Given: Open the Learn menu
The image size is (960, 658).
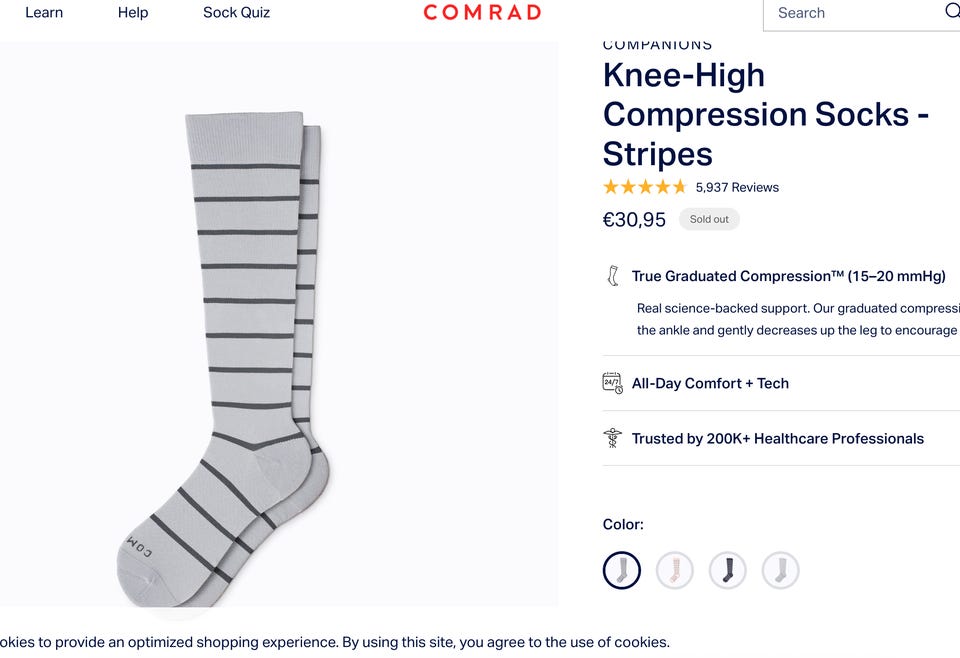Looking at the screenshot, I should [44, 12].
